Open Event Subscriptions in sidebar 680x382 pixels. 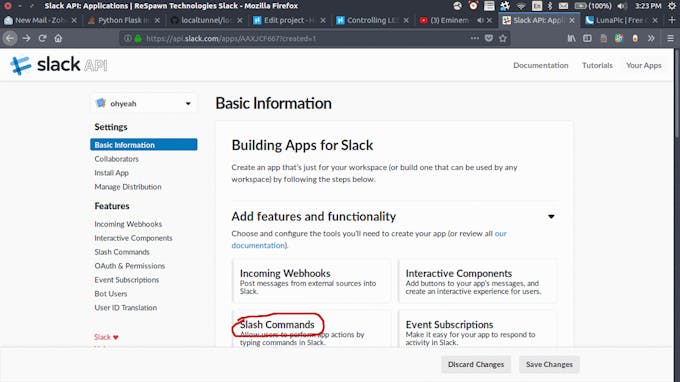pyautogui.click(x=127, y=279)
